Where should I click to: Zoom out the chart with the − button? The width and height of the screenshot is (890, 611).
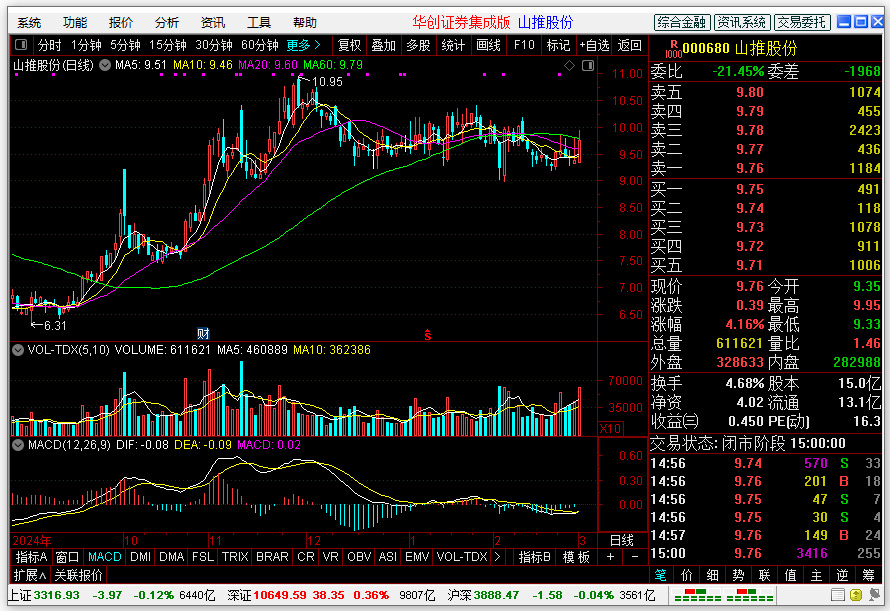pos(635,557)
